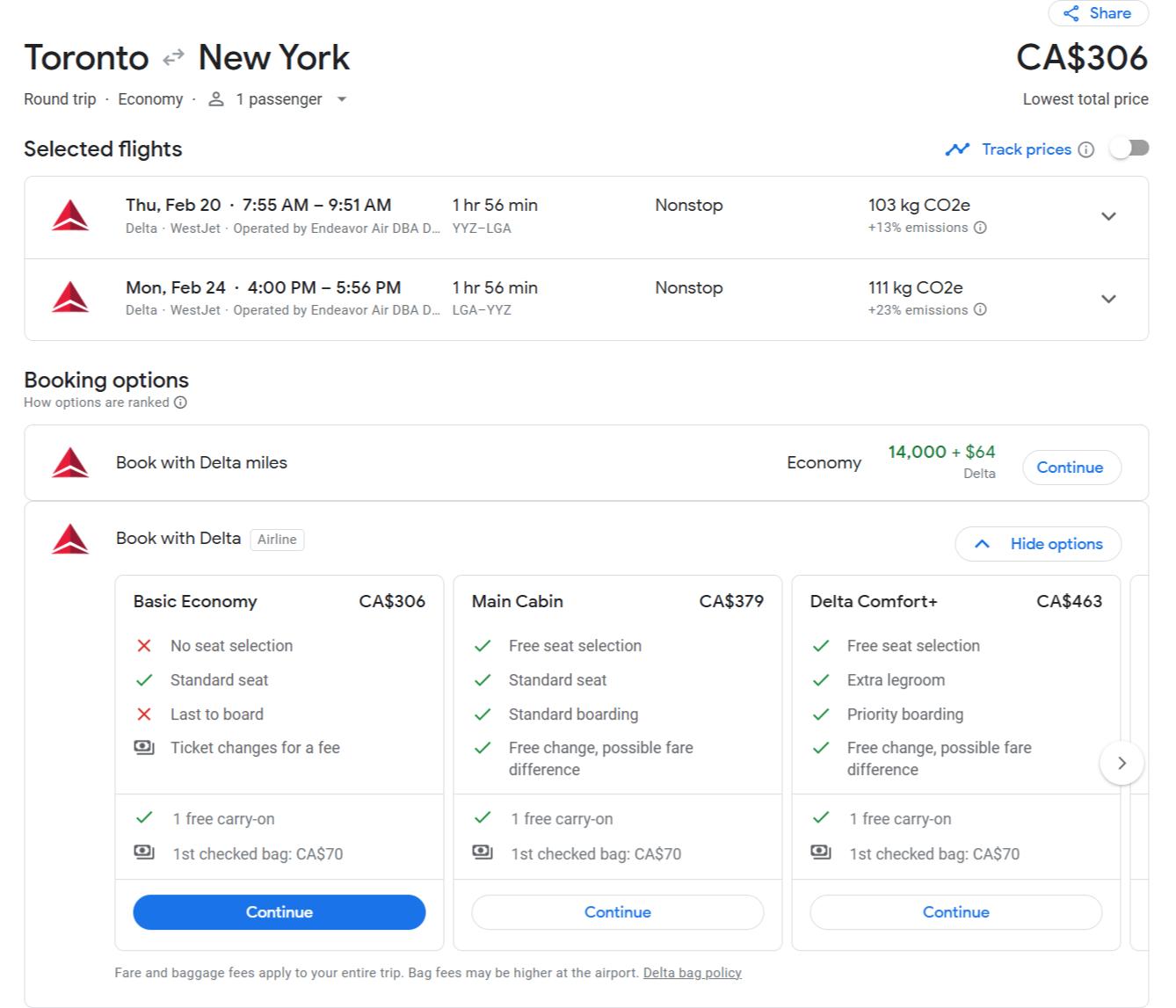Image resolution: width=1176 pixels, height=1008 pixels.
Task: Click Delta logo on Thu, Feb 20 flight
Action: pyautogui.click(x=70, y=216)
